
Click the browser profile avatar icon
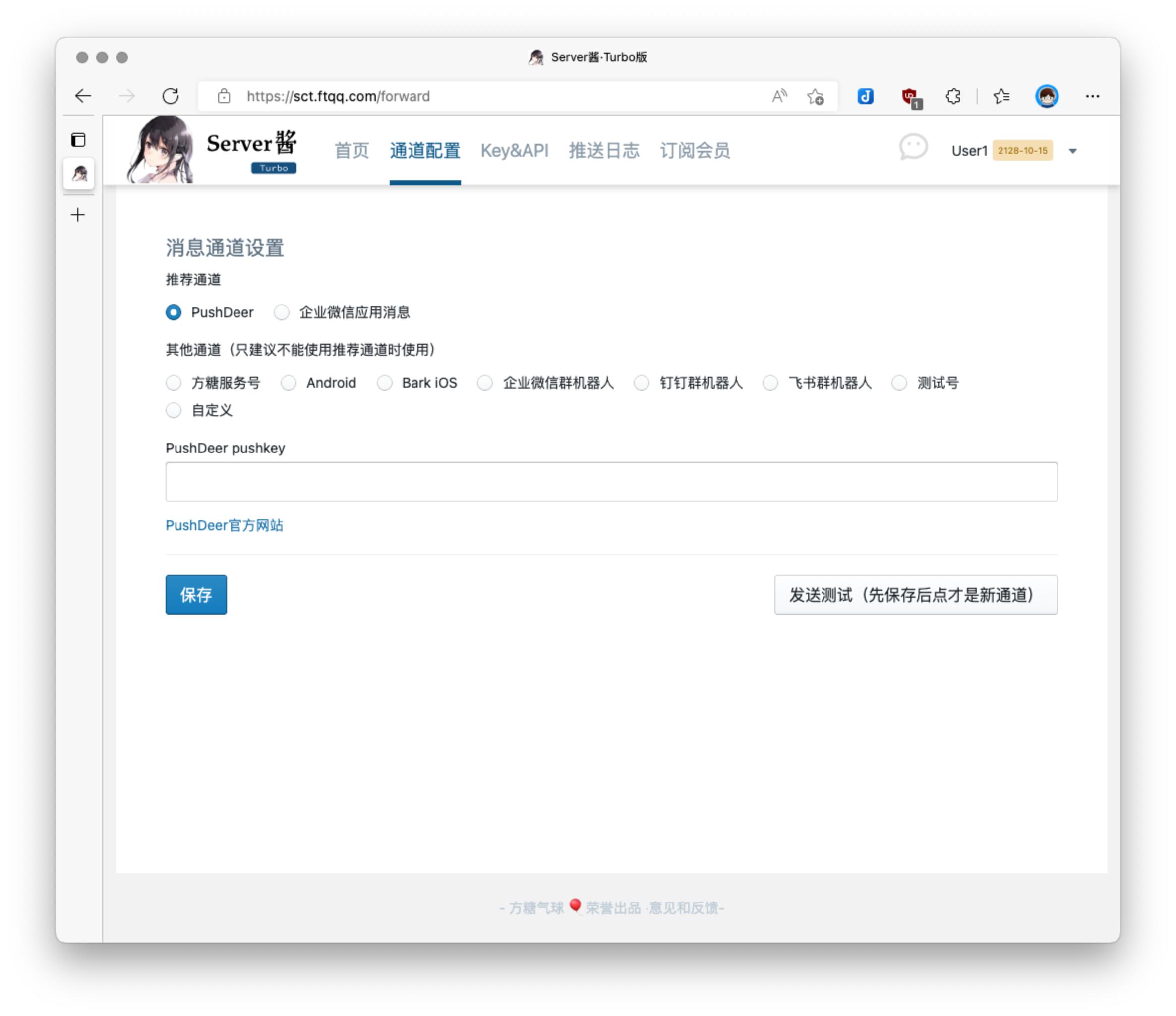pyautogui.click(x=1047, y=97)
